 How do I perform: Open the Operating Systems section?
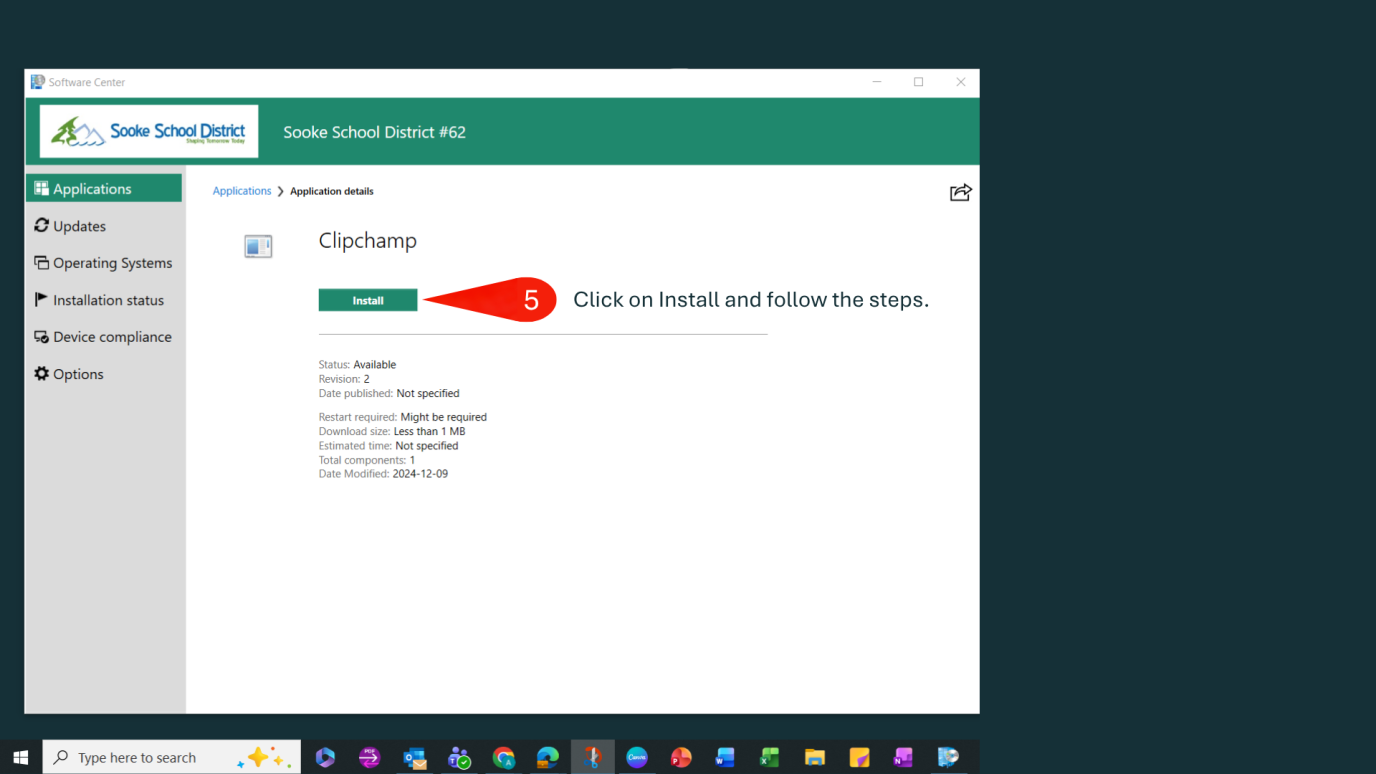click(112, 262)
